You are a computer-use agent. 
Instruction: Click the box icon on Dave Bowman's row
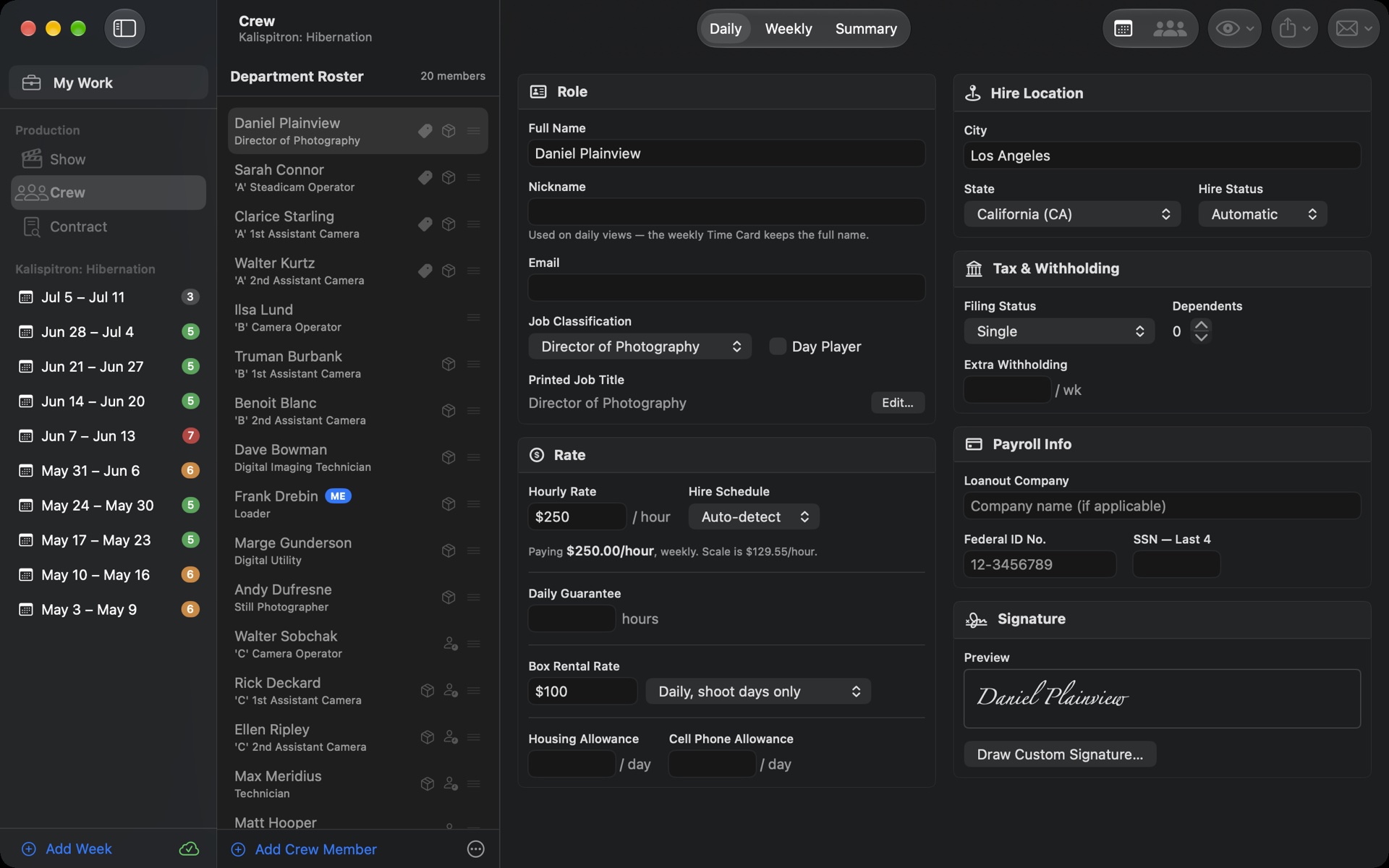(449, 457)
